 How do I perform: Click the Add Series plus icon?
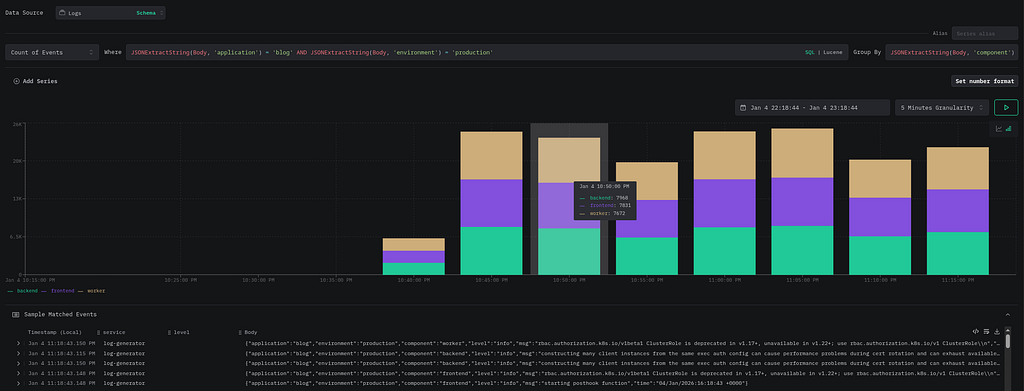tap(16, 81)
